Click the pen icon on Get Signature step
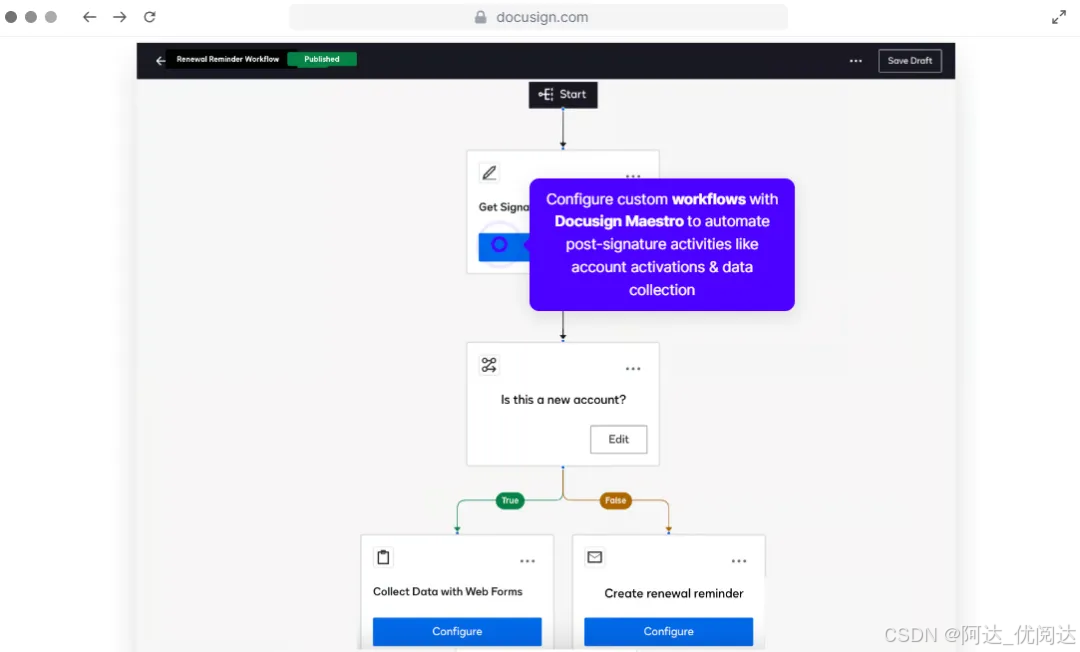Screen dimensions: 1080x652 pyautogui.click(x=489, y=173)
